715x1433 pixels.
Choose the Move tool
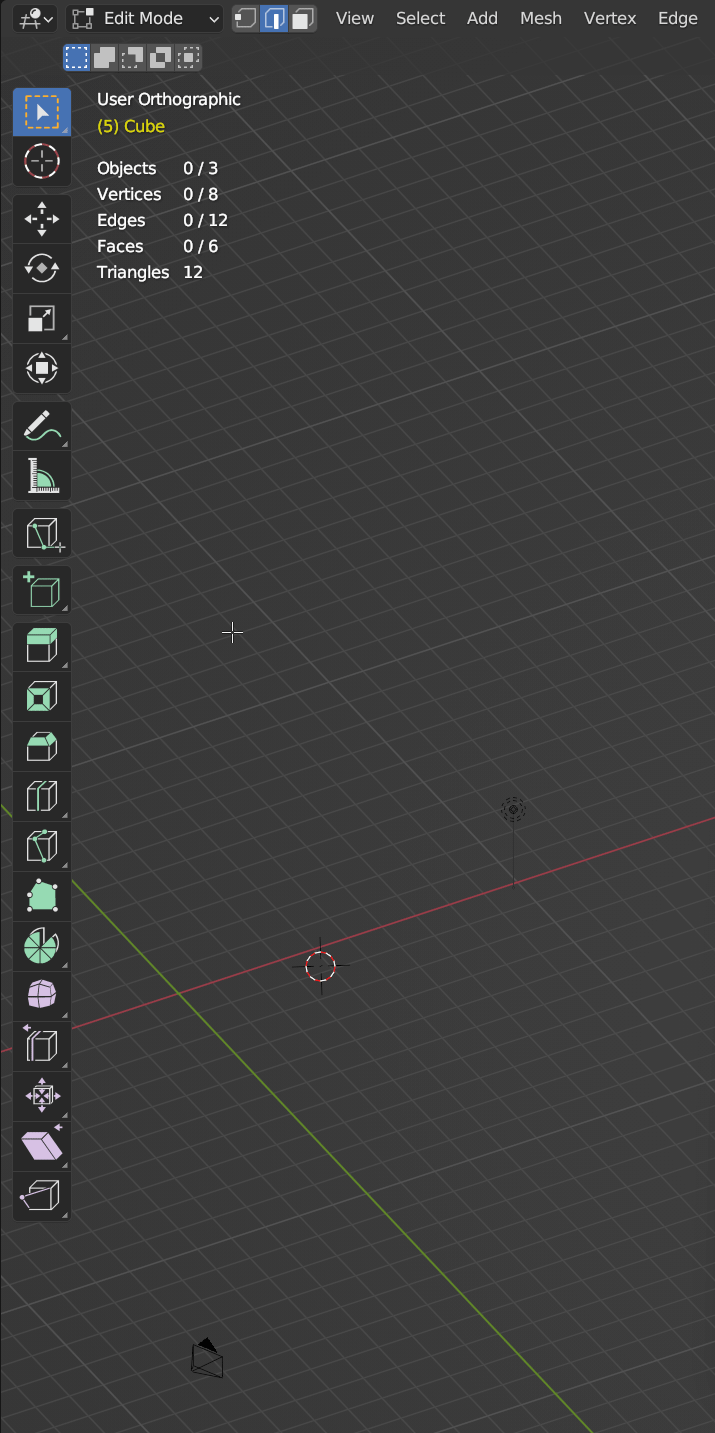[x=42, y=219]
